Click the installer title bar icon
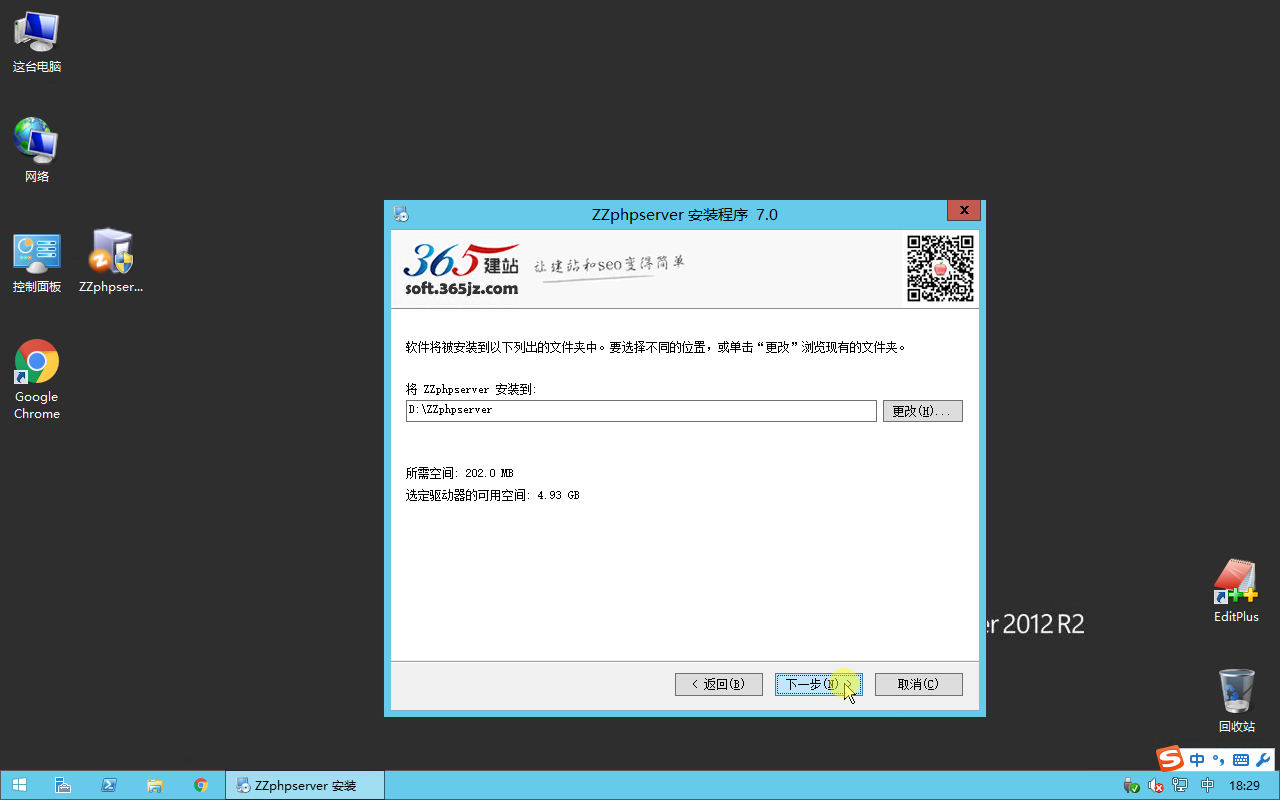 coord(401,214)
